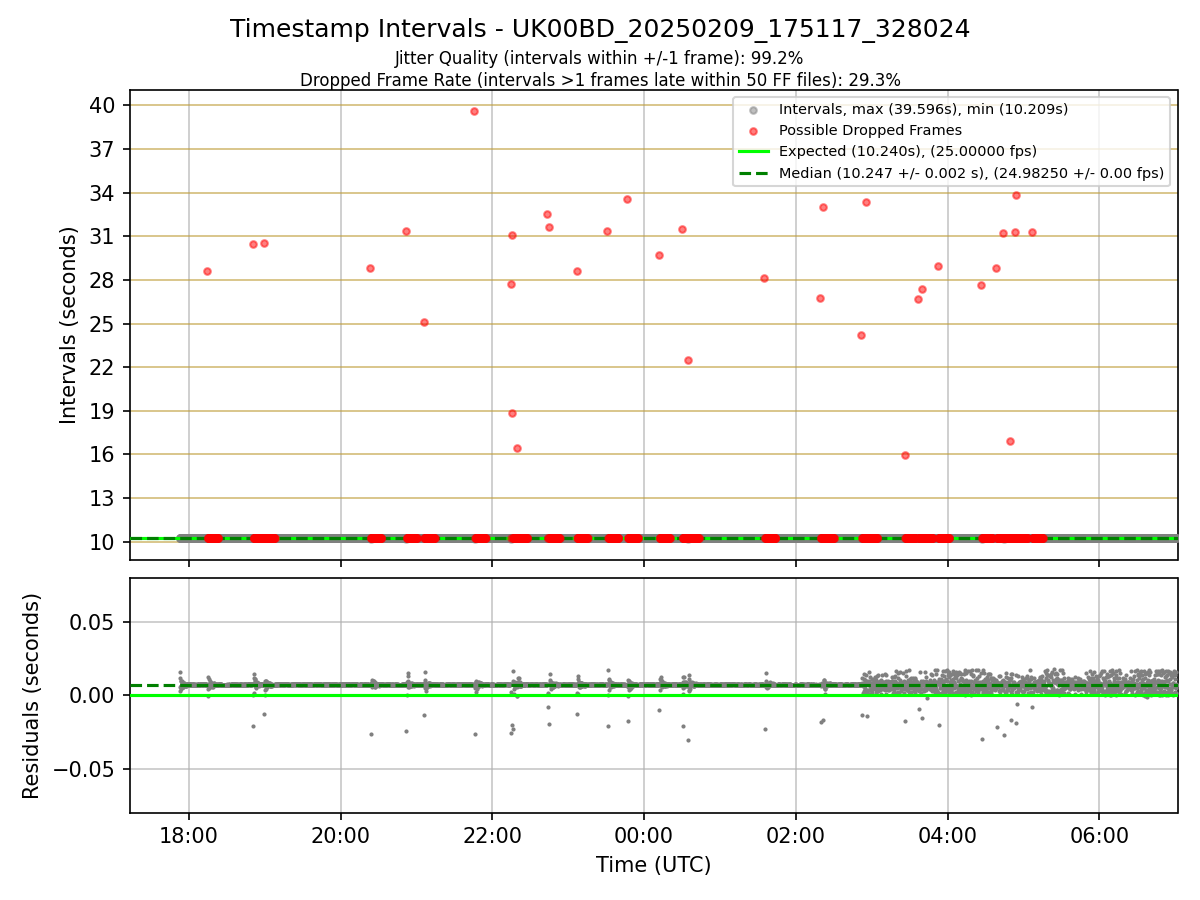Select the Jitter Quality 99.2% subtitle

599,59
